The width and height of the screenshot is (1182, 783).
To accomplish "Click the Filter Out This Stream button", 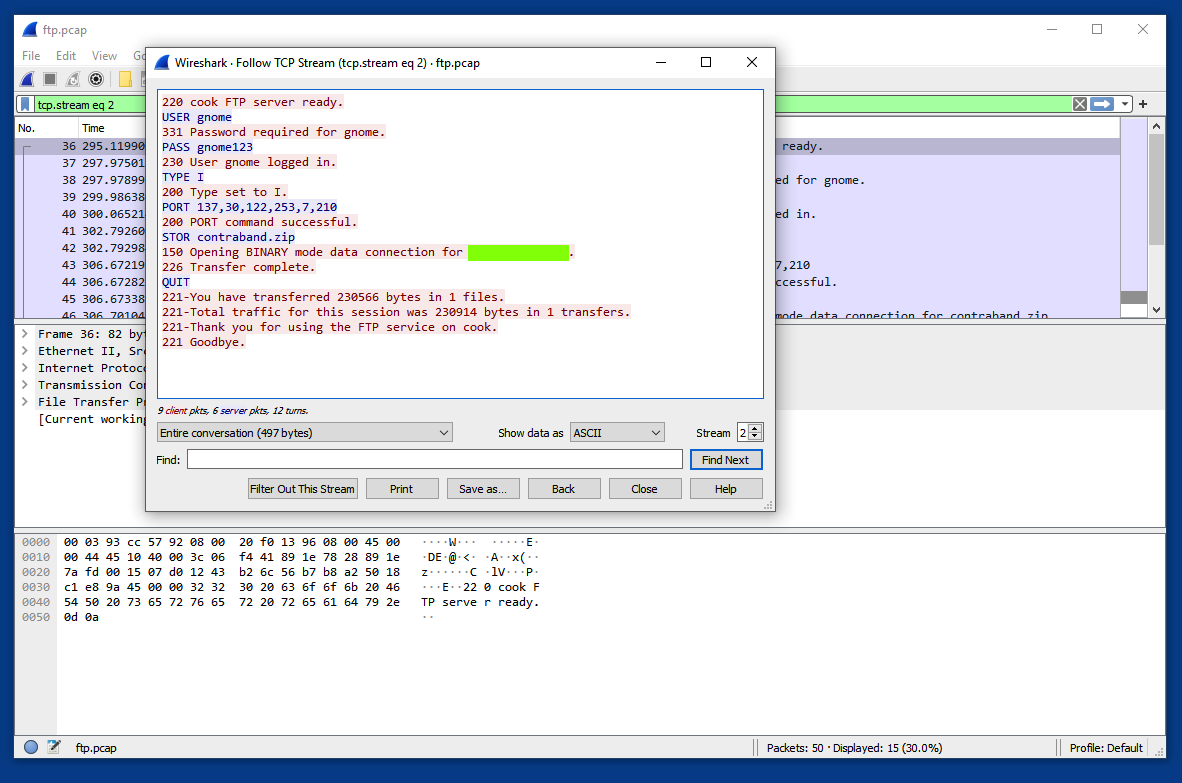I will (302, 489).
